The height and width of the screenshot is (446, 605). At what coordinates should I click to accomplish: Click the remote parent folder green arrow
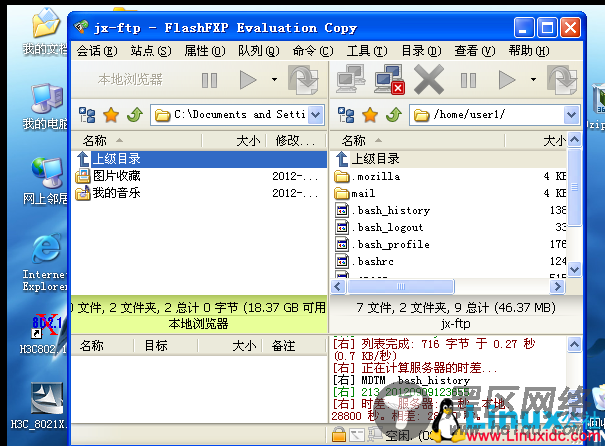click(x=394, y=115)
